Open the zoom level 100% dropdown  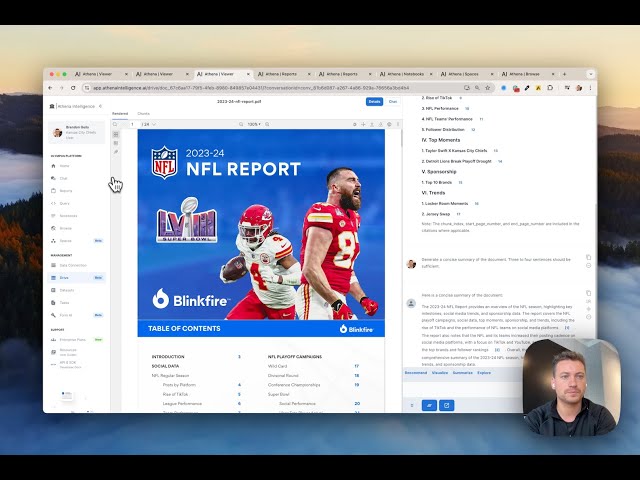coord(254,124)
